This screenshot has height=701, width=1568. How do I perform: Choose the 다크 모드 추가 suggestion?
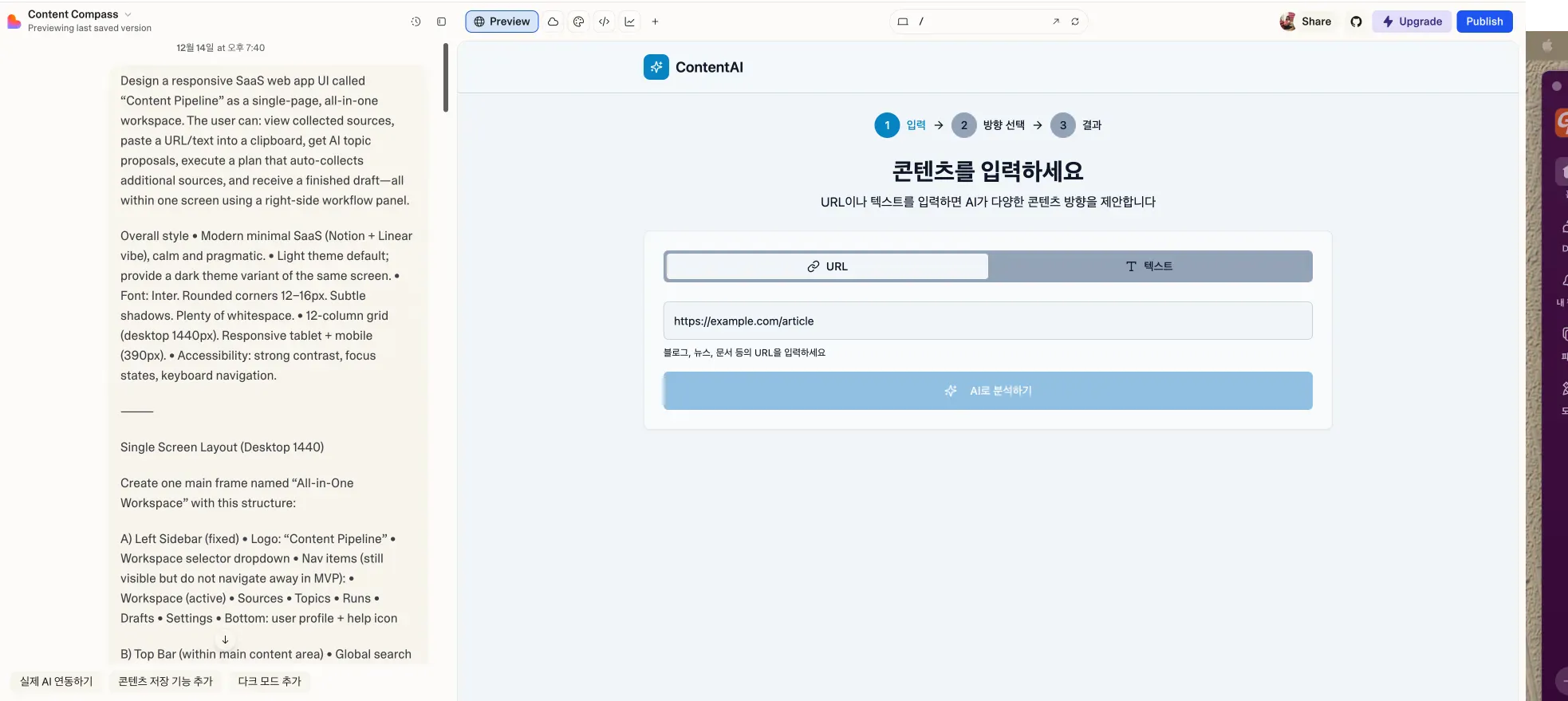point(270,681)
